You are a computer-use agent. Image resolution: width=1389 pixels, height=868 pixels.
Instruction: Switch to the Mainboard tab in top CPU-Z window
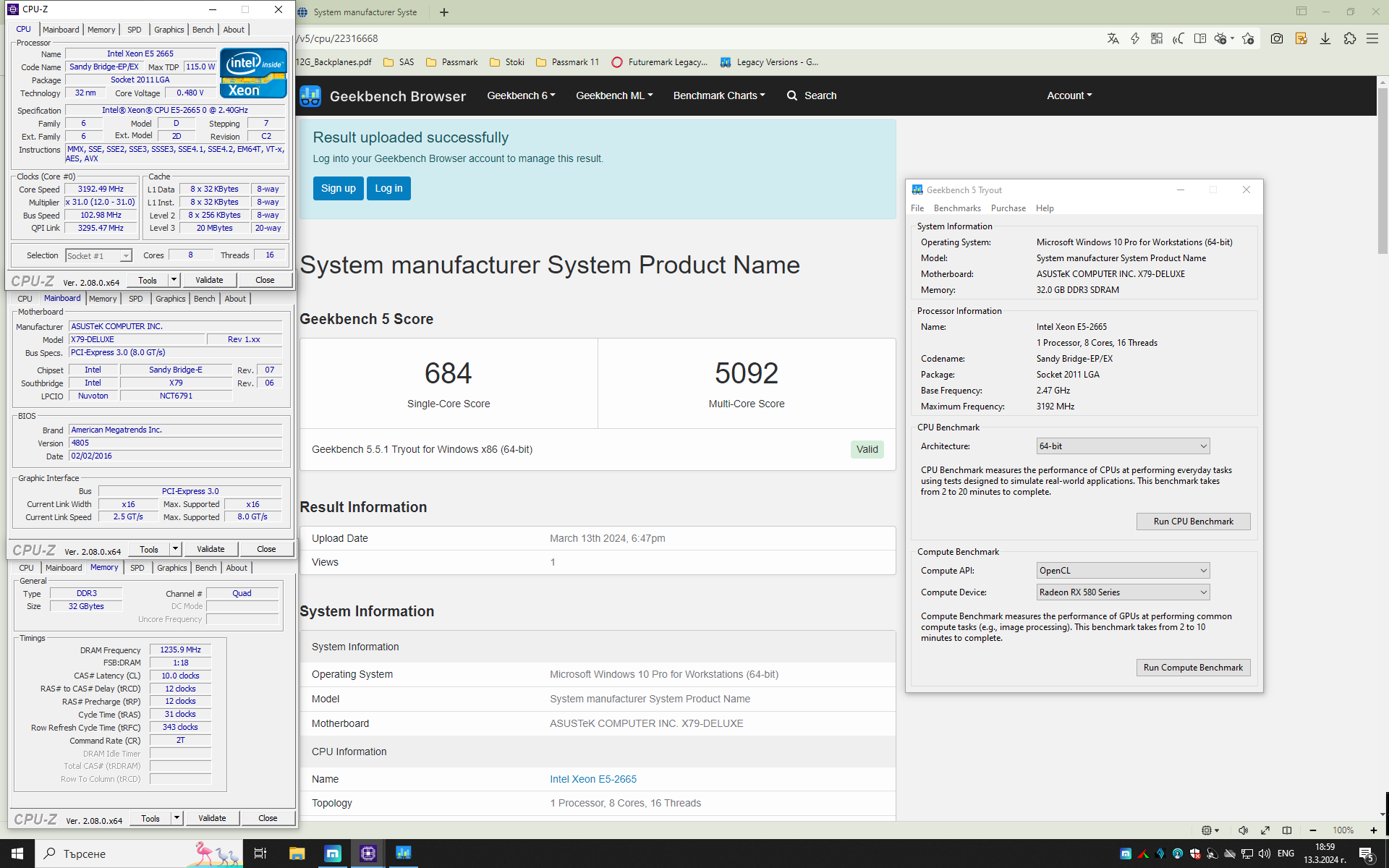pyautogui.click(x=61, y=30)
